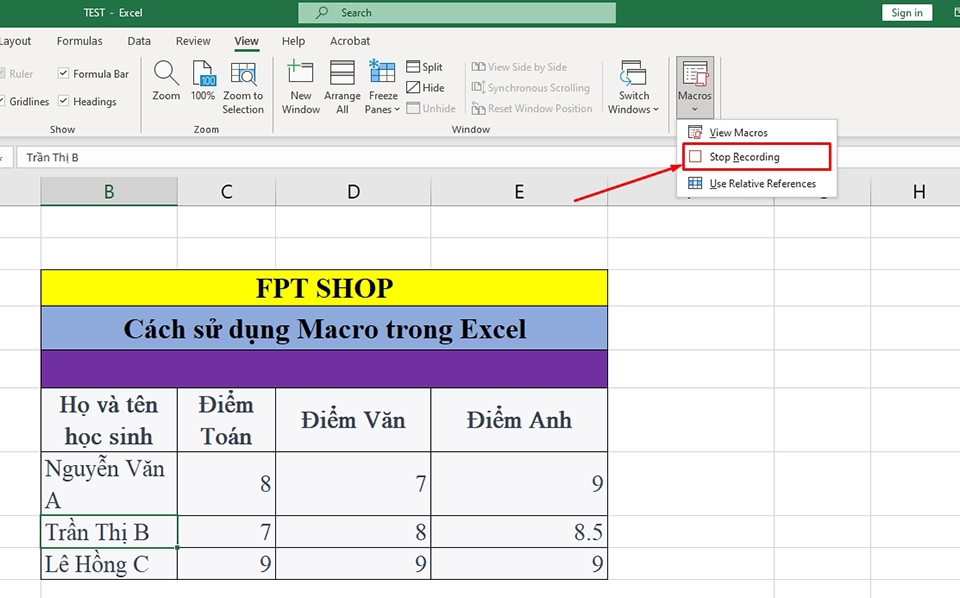Screen dimensions: 960x598
Task: Select cell 'Lê Hồng C'
Action: pyautogui.click(x=109, y=564)
